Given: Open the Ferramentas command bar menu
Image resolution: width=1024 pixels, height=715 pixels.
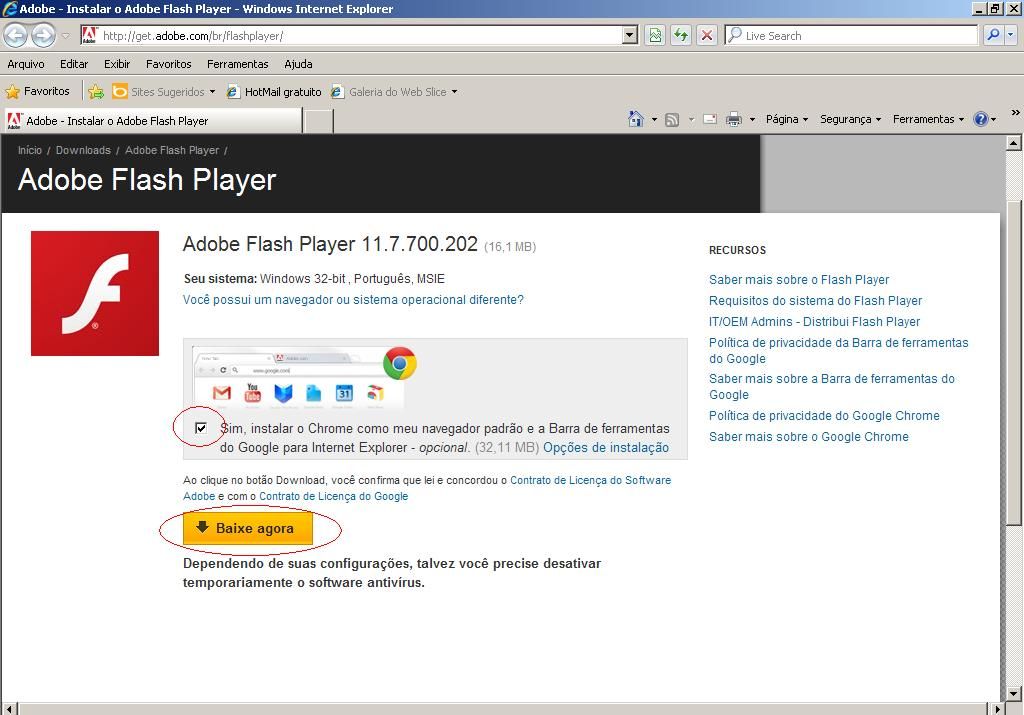Looking at the screenshot, I should click(928, 119).
